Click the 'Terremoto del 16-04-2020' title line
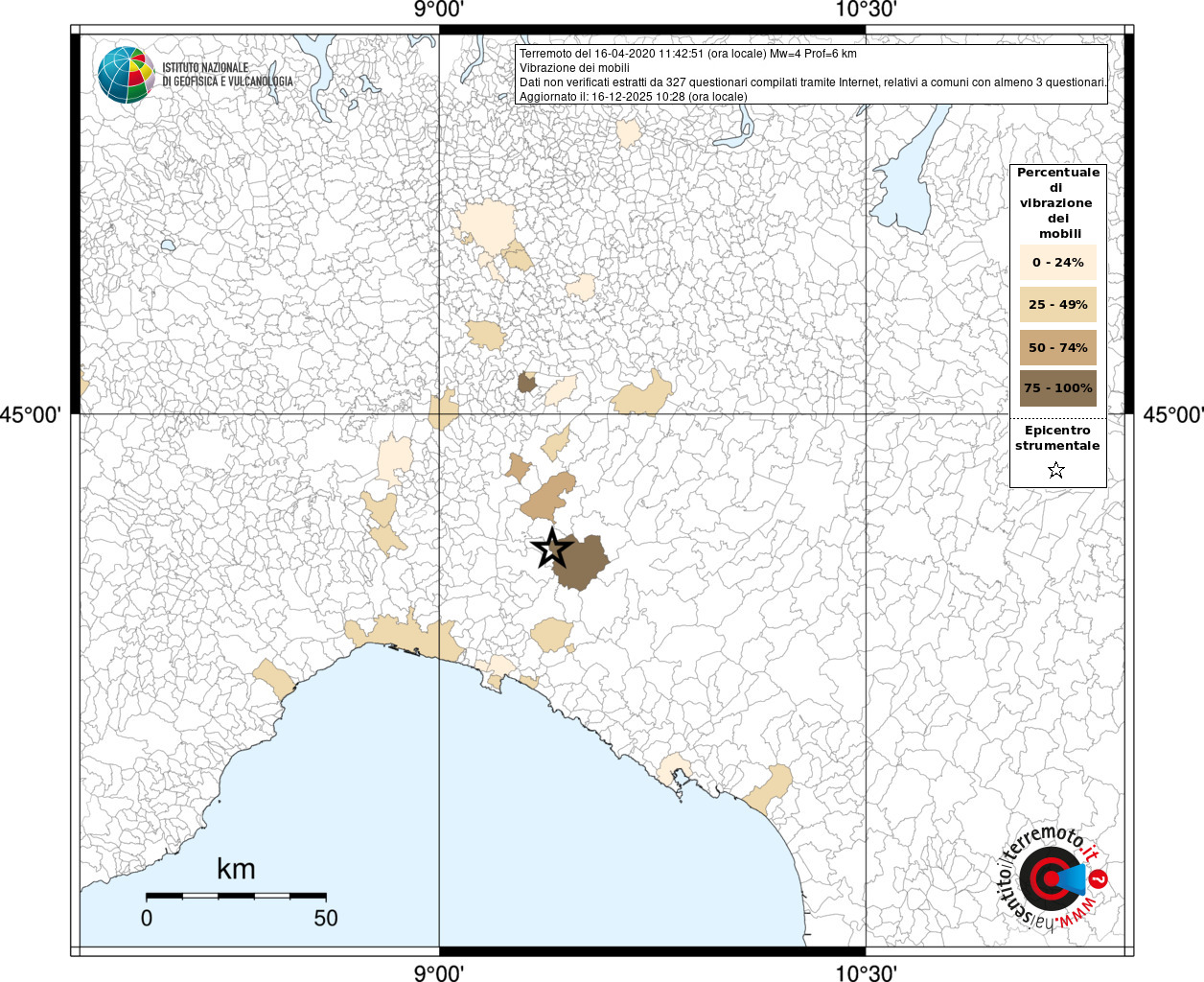Image resolution: width=1204 pixels, height=982 pixels. (688, 54)
